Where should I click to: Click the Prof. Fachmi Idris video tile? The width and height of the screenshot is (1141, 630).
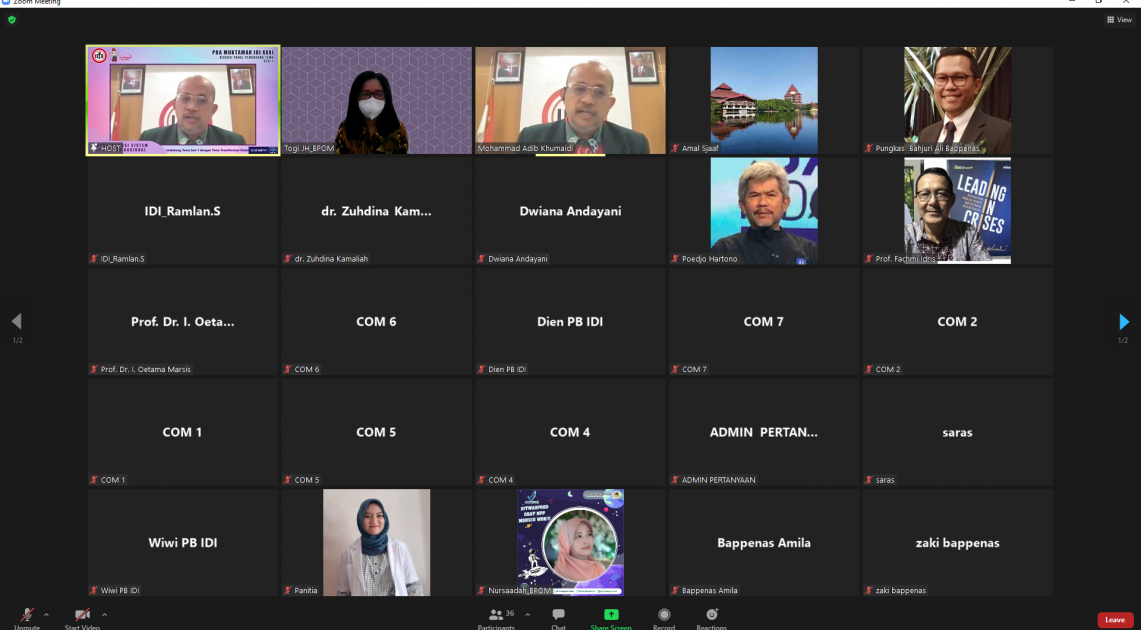point(957,211)
